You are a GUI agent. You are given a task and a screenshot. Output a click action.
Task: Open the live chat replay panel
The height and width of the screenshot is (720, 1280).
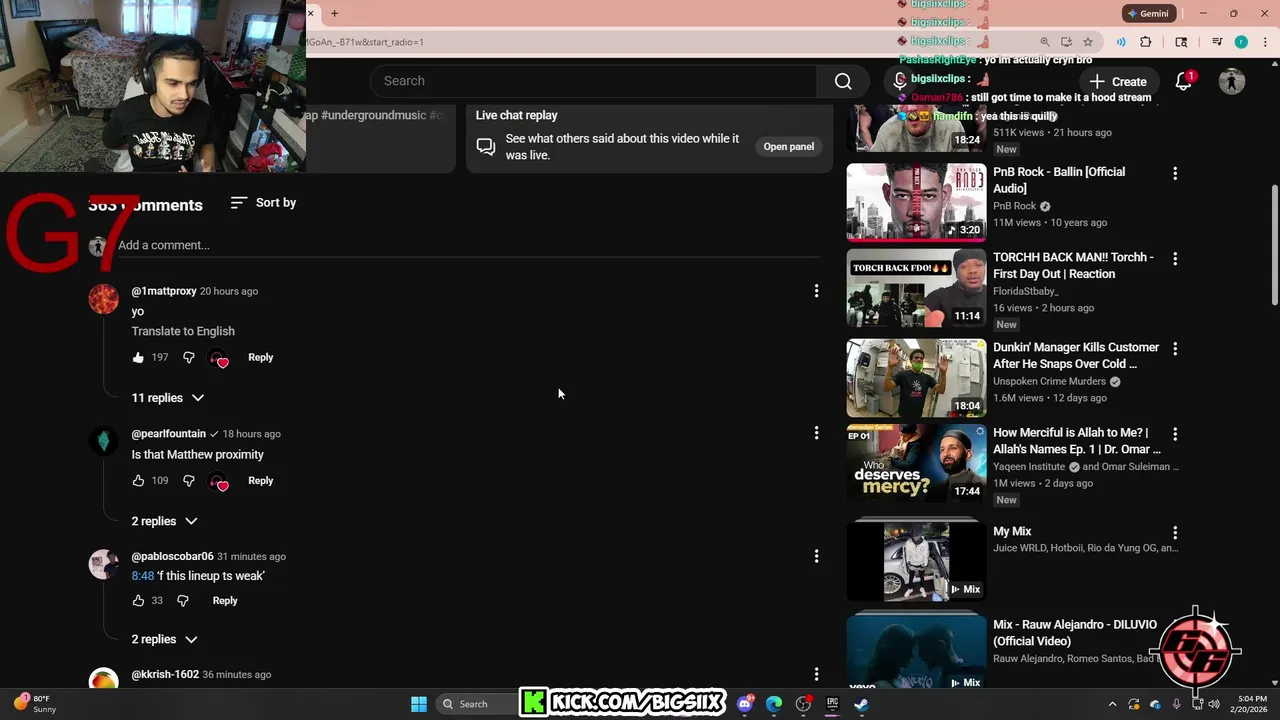coord(789,147)
